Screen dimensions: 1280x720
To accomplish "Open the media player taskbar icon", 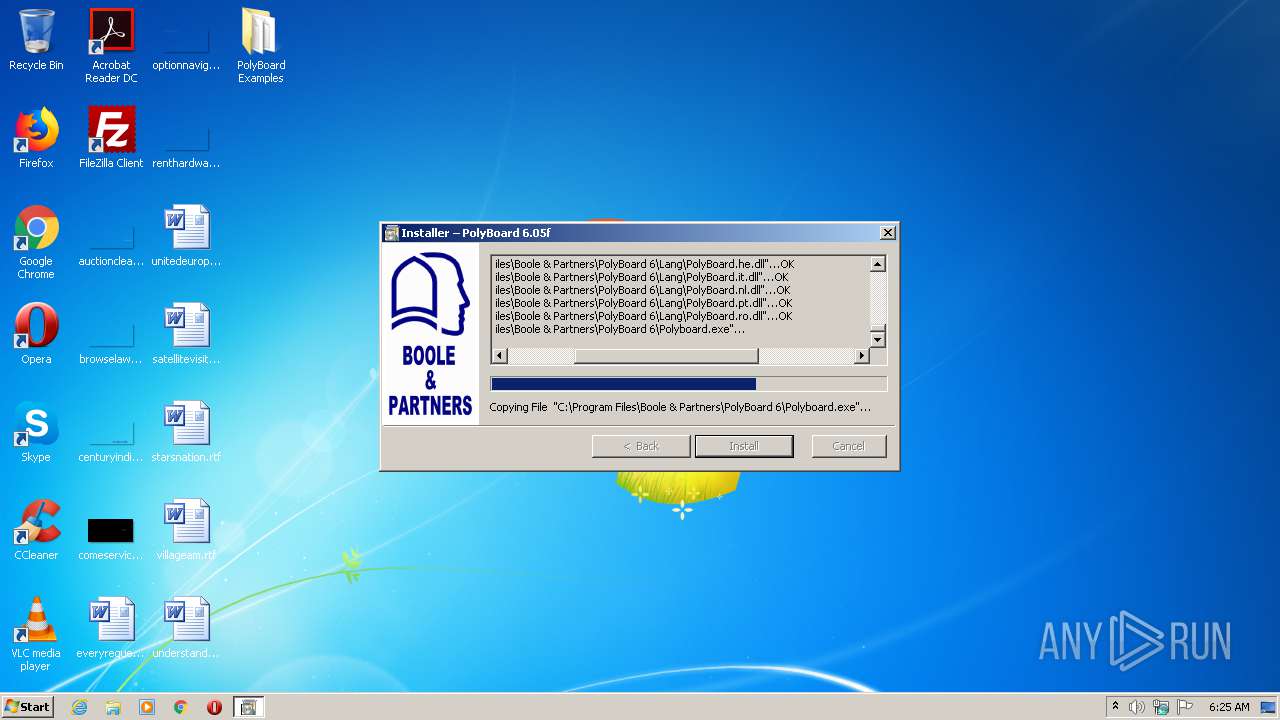I will [x=147, y=707].
